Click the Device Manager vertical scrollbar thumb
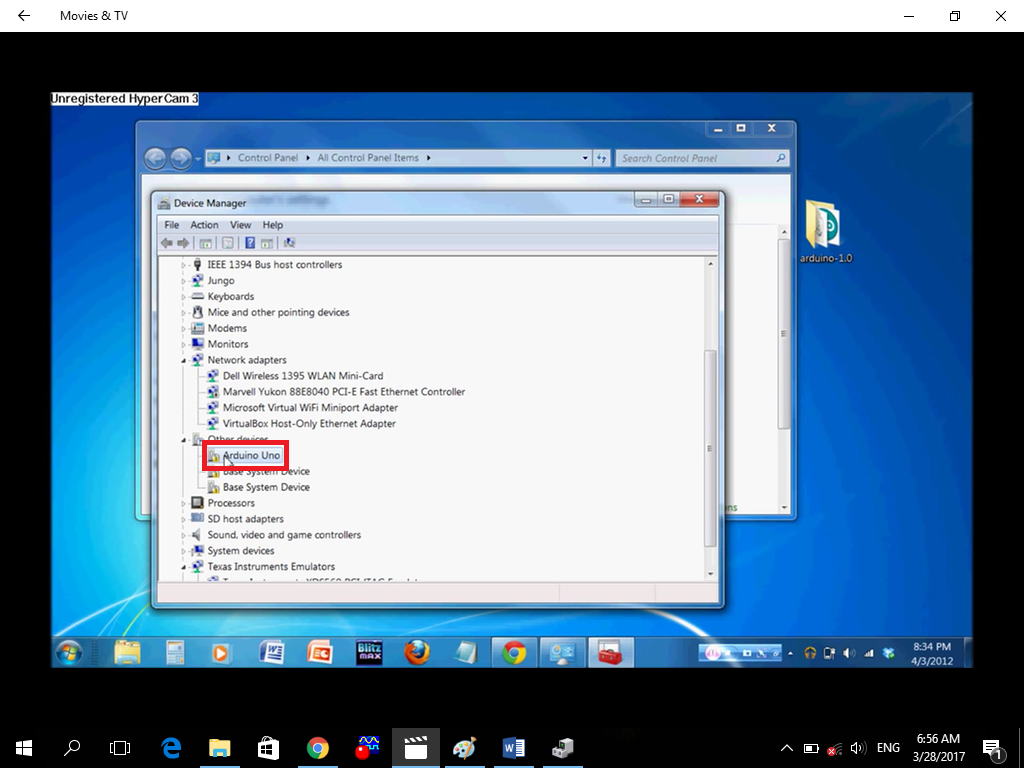The height and width of the screenshot is (768, 1024). click(711, 448)
